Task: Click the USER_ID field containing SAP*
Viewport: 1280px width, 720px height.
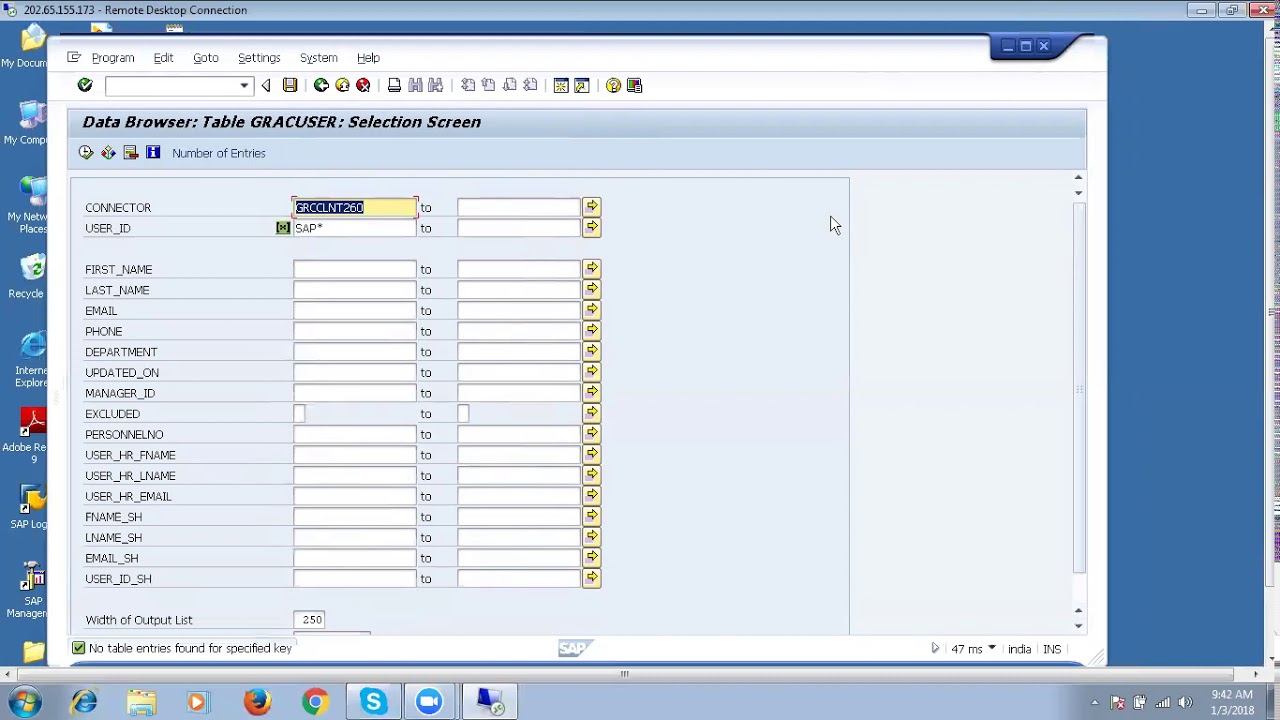Action: click(x=355, y=228)
